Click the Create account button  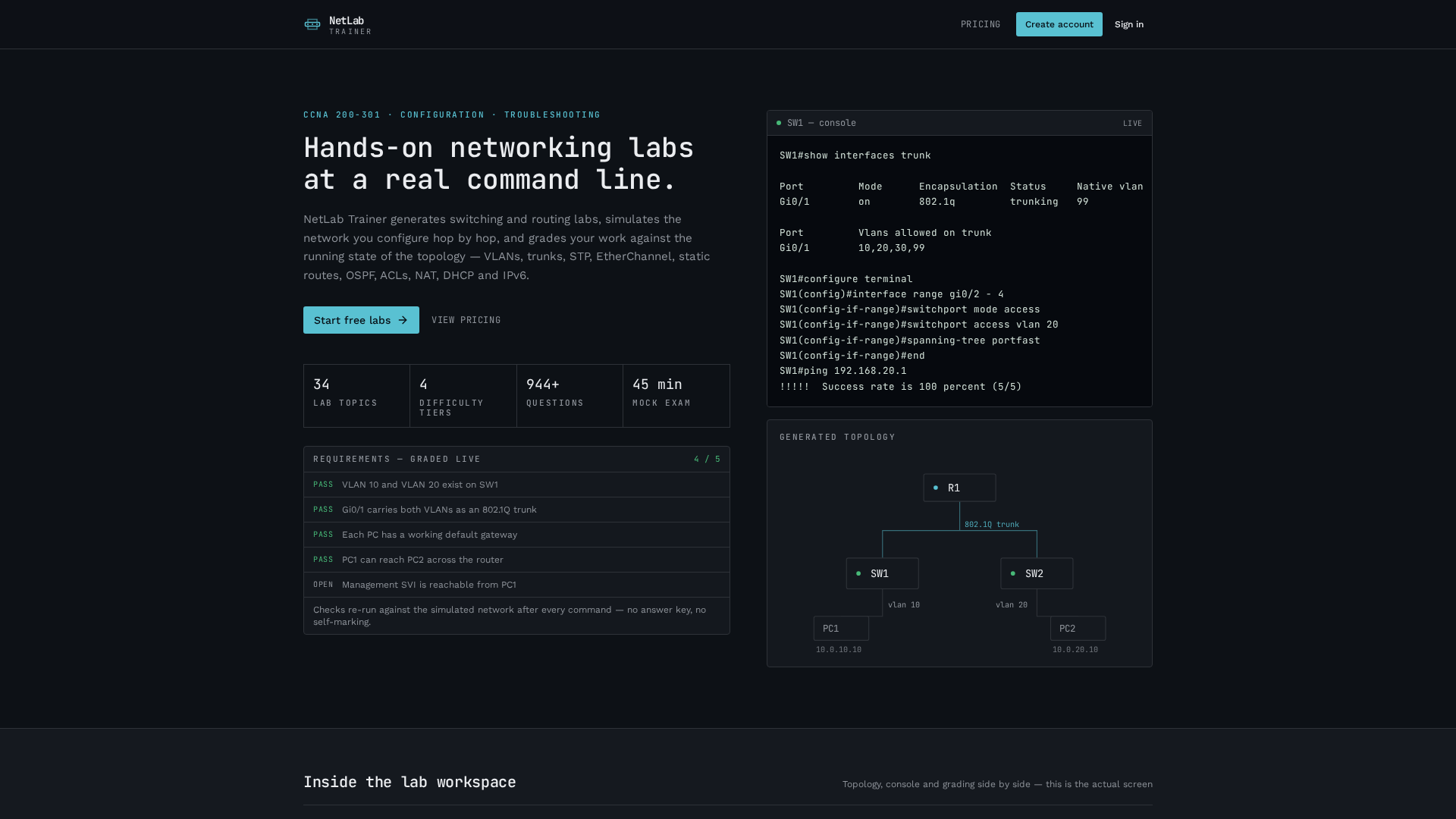[x=1059, y=24]
